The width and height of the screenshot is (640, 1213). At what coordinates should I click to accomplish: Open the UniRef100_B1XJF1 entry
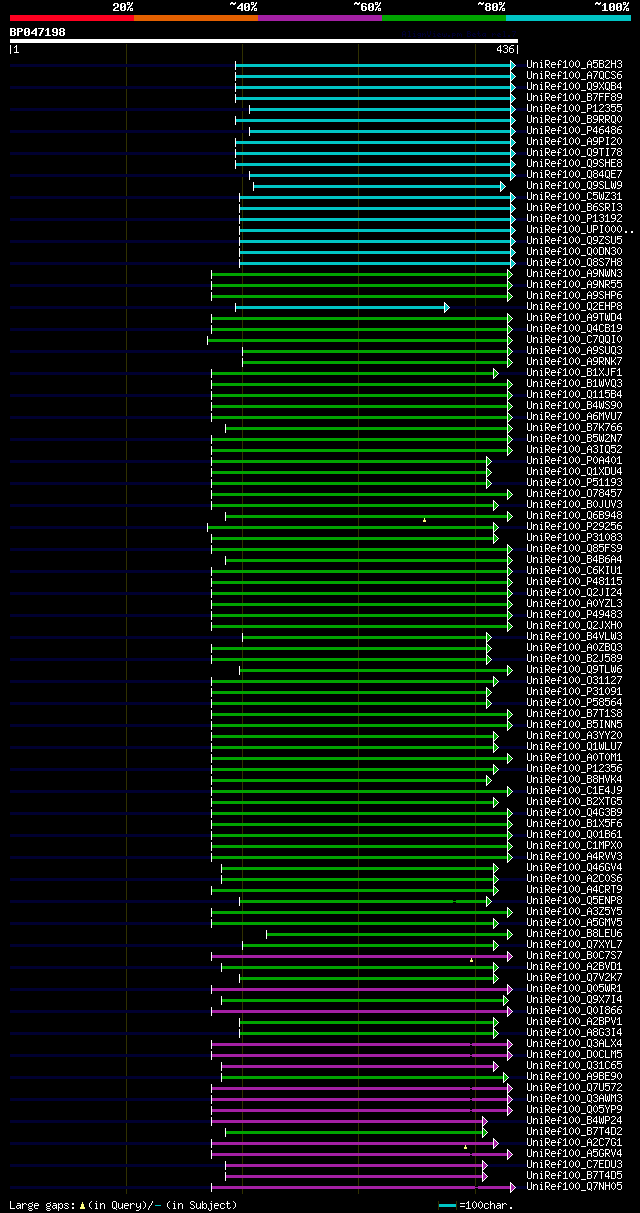(574, 372)
